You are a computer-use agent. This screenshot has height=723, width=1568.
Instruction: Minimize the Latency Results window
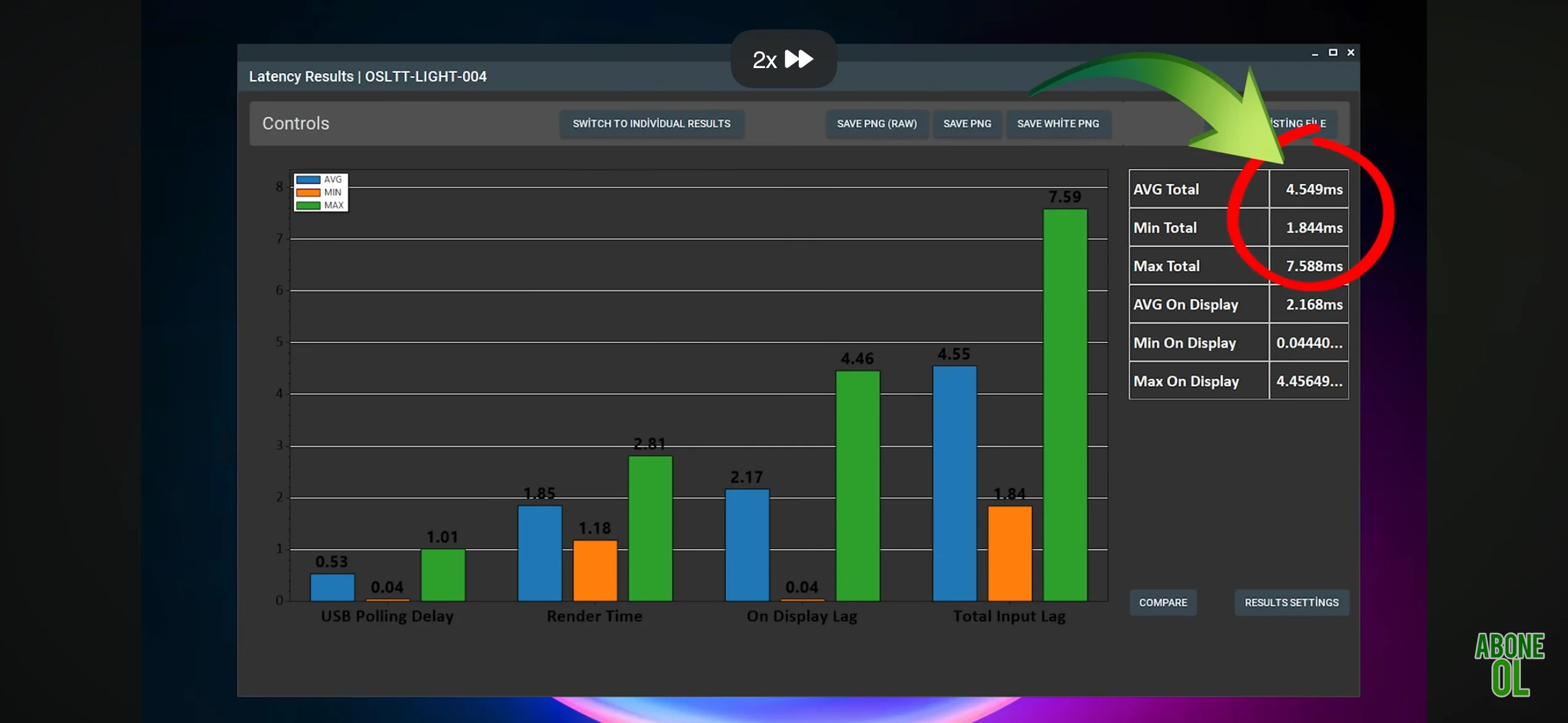pos(1315,53)
